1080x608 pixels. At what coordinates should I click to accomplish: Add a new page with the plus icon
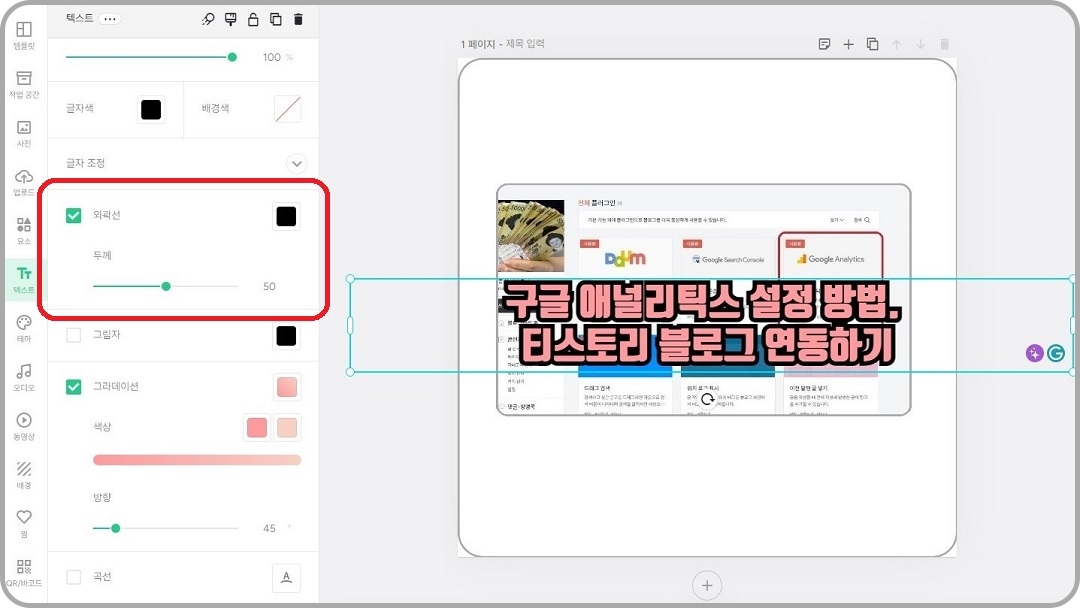707,585
